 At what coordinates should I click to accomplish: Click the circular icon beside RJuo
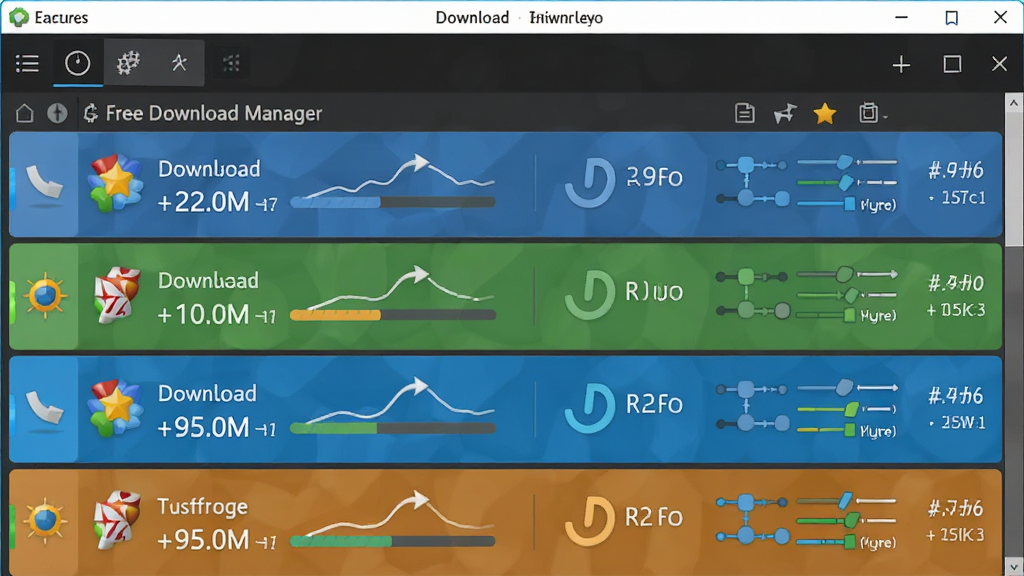point(590,295)
